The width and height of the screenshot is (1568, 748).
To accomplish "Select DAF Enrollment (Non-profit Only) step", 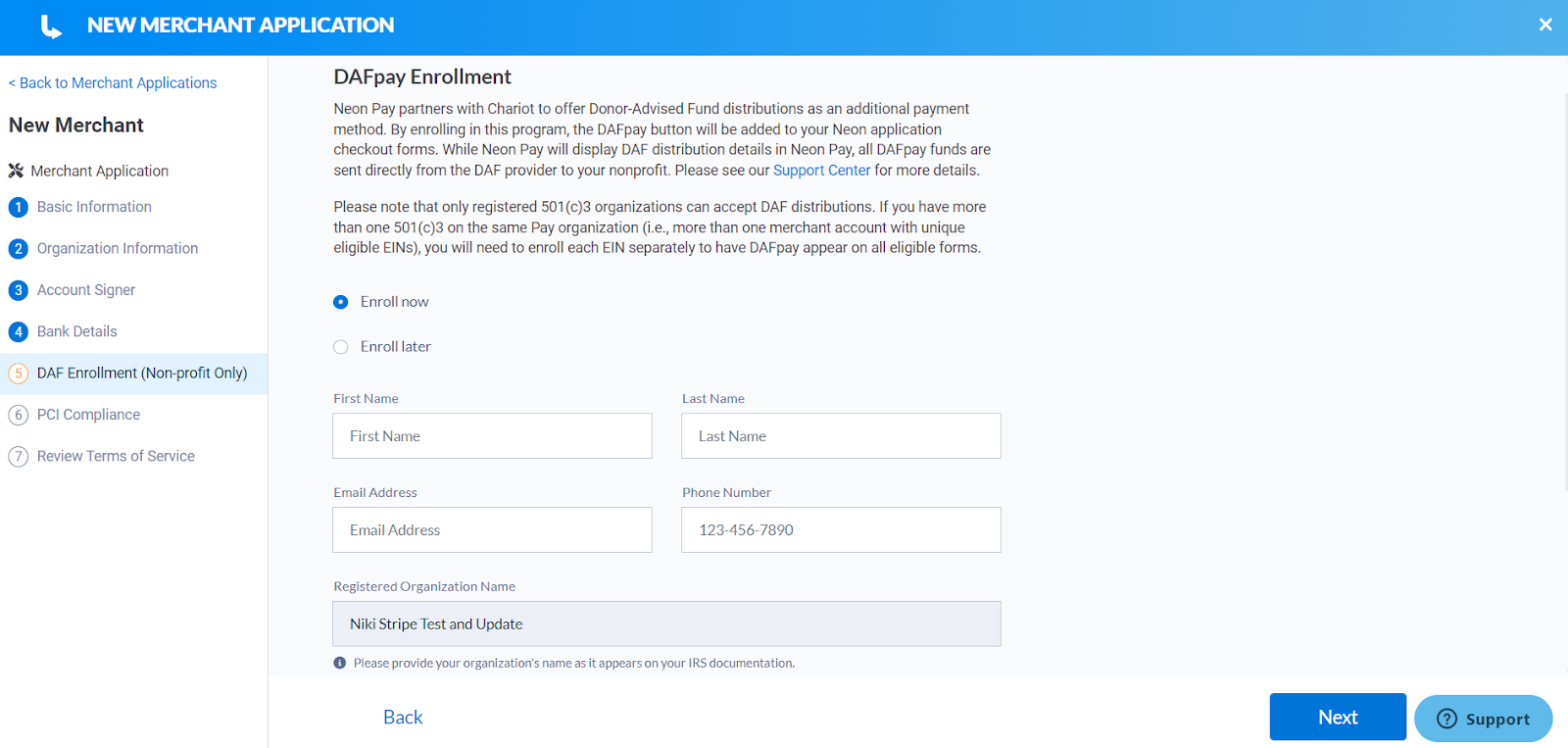I will (x=133, y=374).
